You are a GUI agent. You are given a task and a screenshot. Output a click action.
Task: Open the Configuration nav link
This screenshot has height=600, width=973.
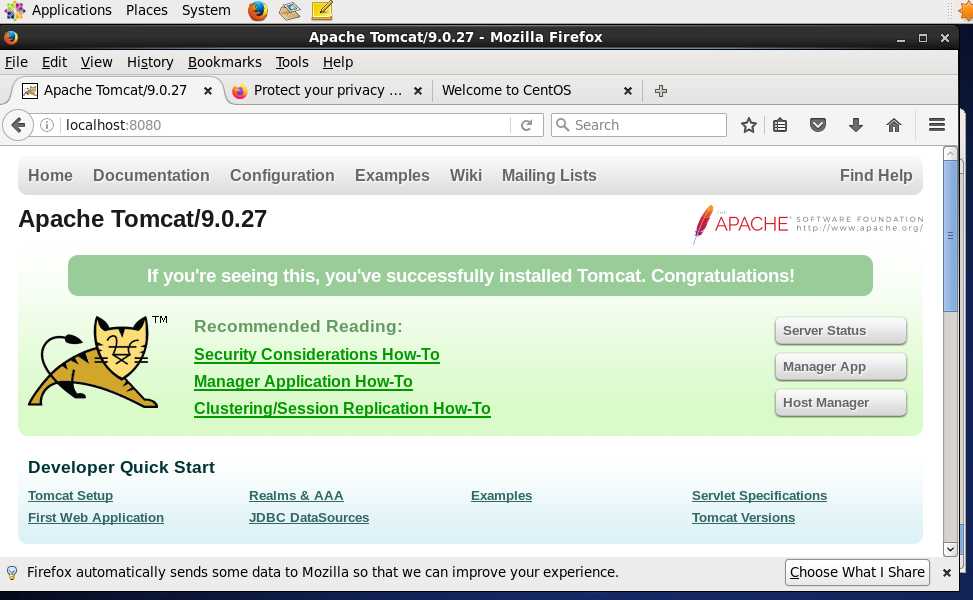282,176
